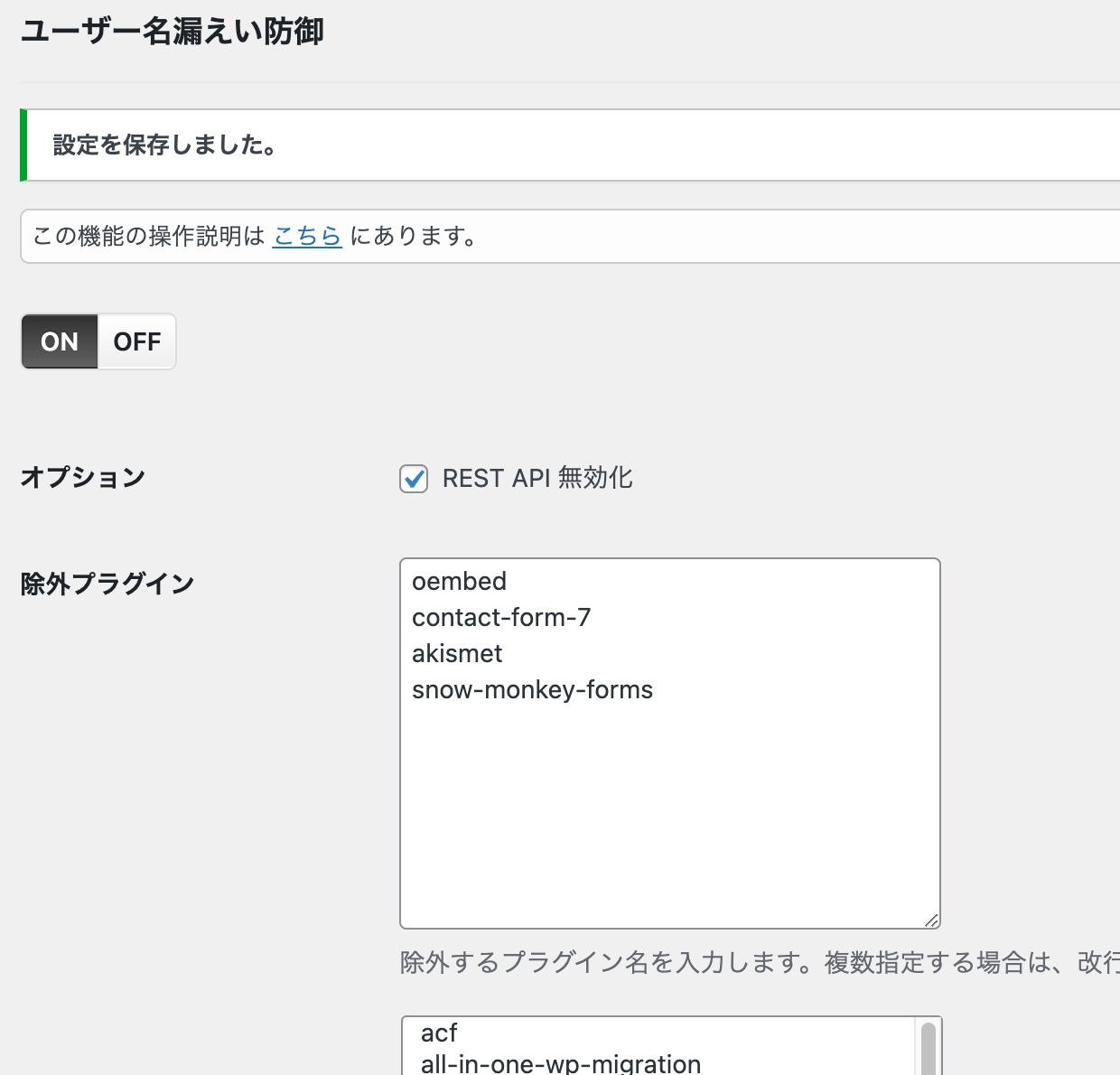Select the oembed line in the textarea
The width and height of the screenshot is (1120, 1075).
459,581
